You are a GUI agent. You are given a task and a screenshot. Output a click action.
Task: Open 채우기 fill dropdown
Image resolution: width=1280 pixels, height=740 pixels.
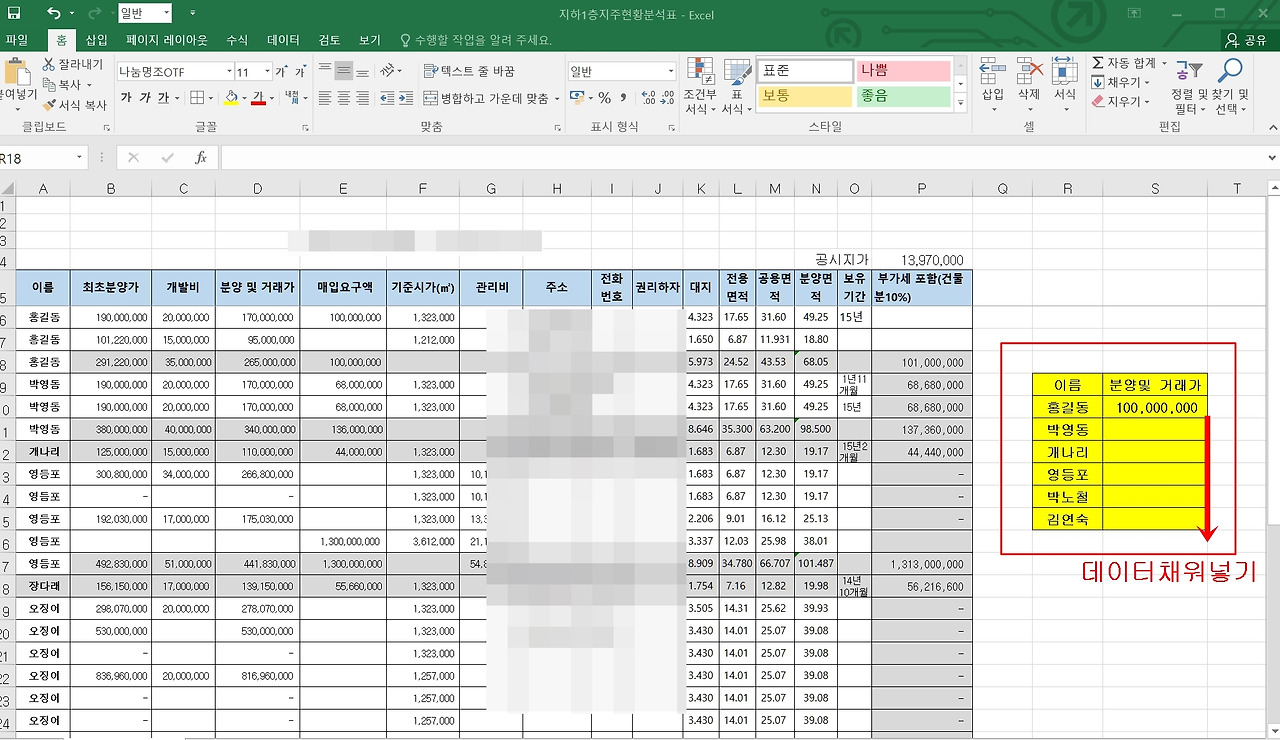point(1121,83)
